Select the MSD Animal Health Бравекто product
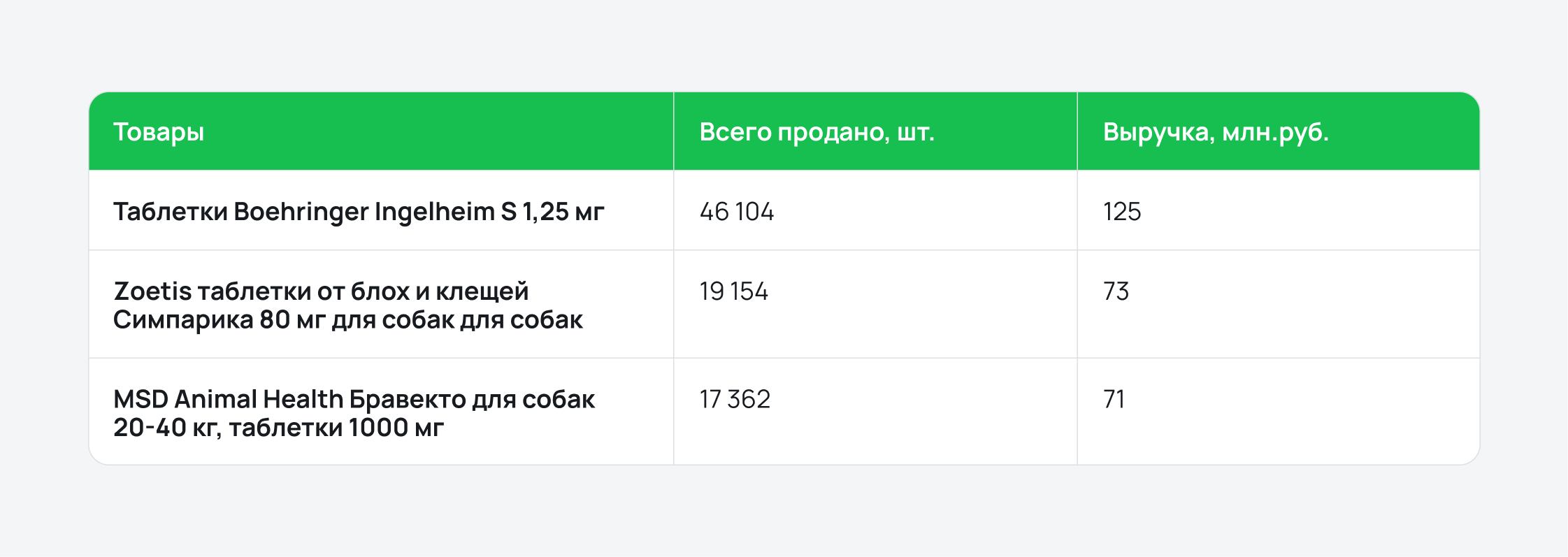Image resolution: width=1568 pixels, height=557 pixels. (354, 413)
